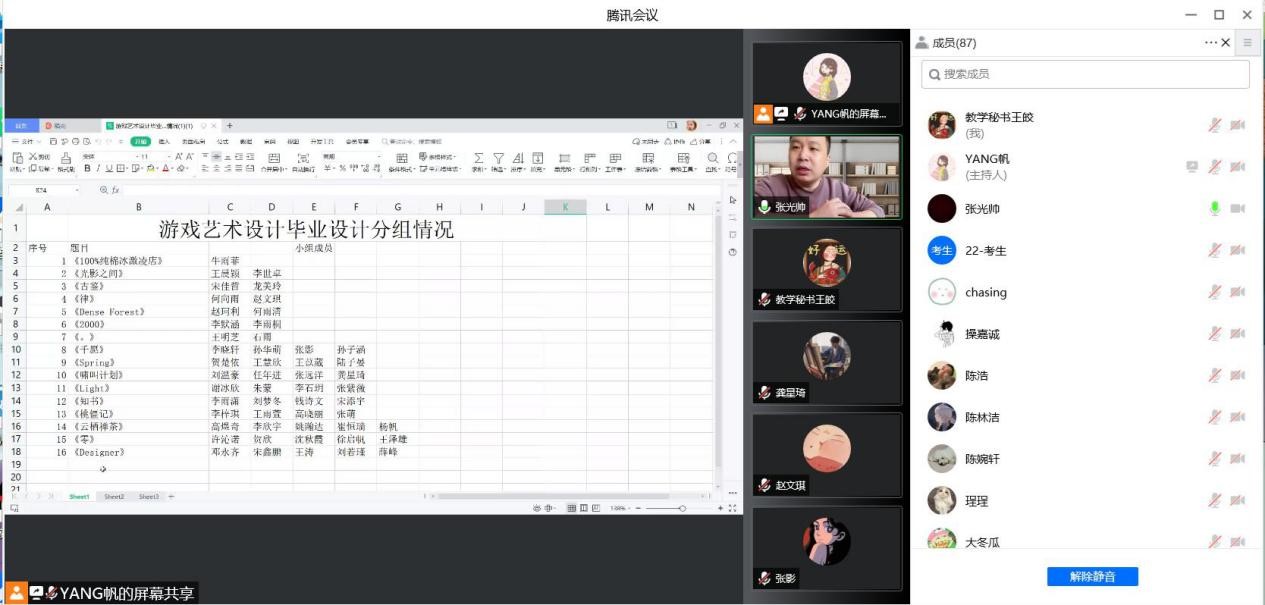Click the 解除静音 unmute button
1265x605 pixels.
coord(1092,576)
